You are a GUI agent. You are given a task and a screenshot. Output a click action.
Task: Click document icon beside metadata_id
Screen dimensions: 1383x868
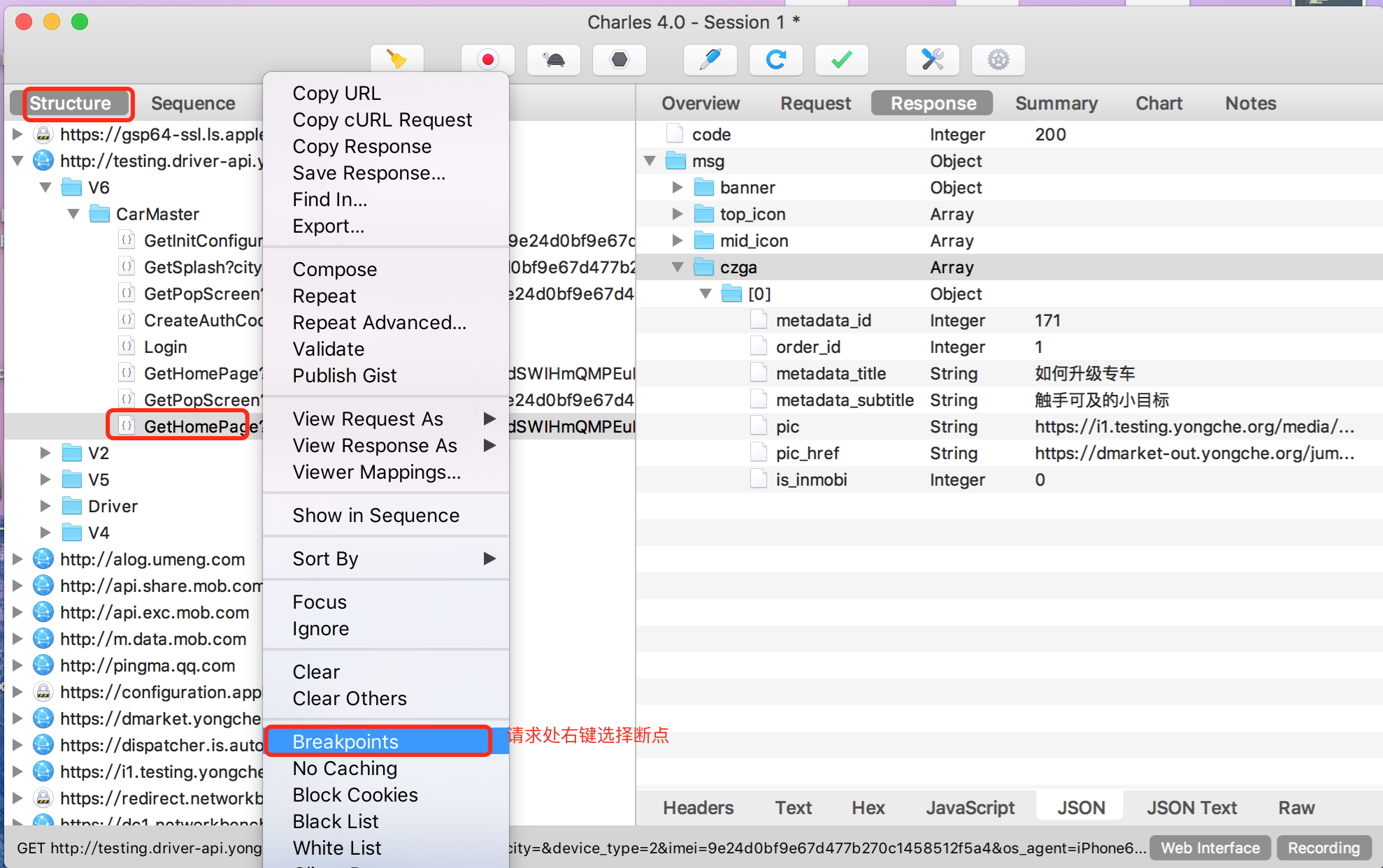point(759,320)
